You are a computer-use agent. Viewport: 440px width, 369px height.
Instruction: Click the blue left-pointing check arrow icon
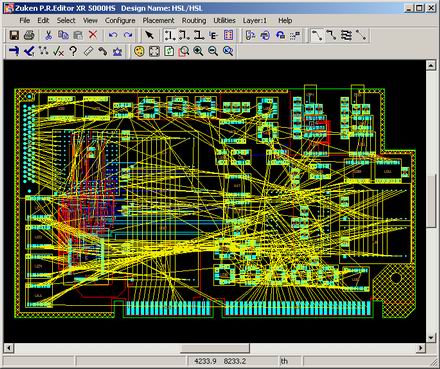(x=29, y=51)
